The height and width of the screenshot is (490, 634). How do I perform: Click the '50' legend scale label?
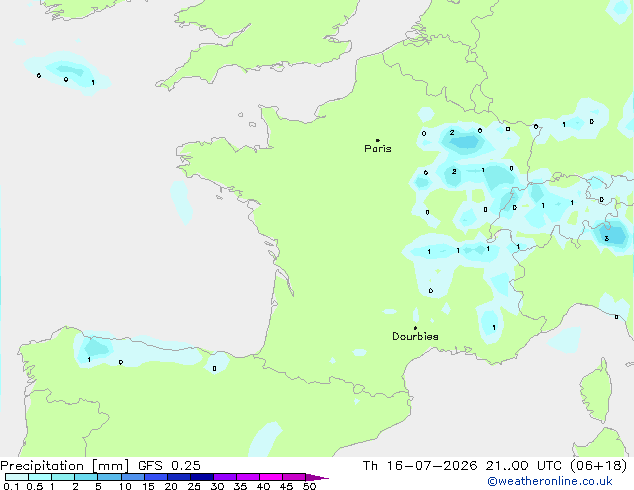pyautogui.click(x=309, y=486)
